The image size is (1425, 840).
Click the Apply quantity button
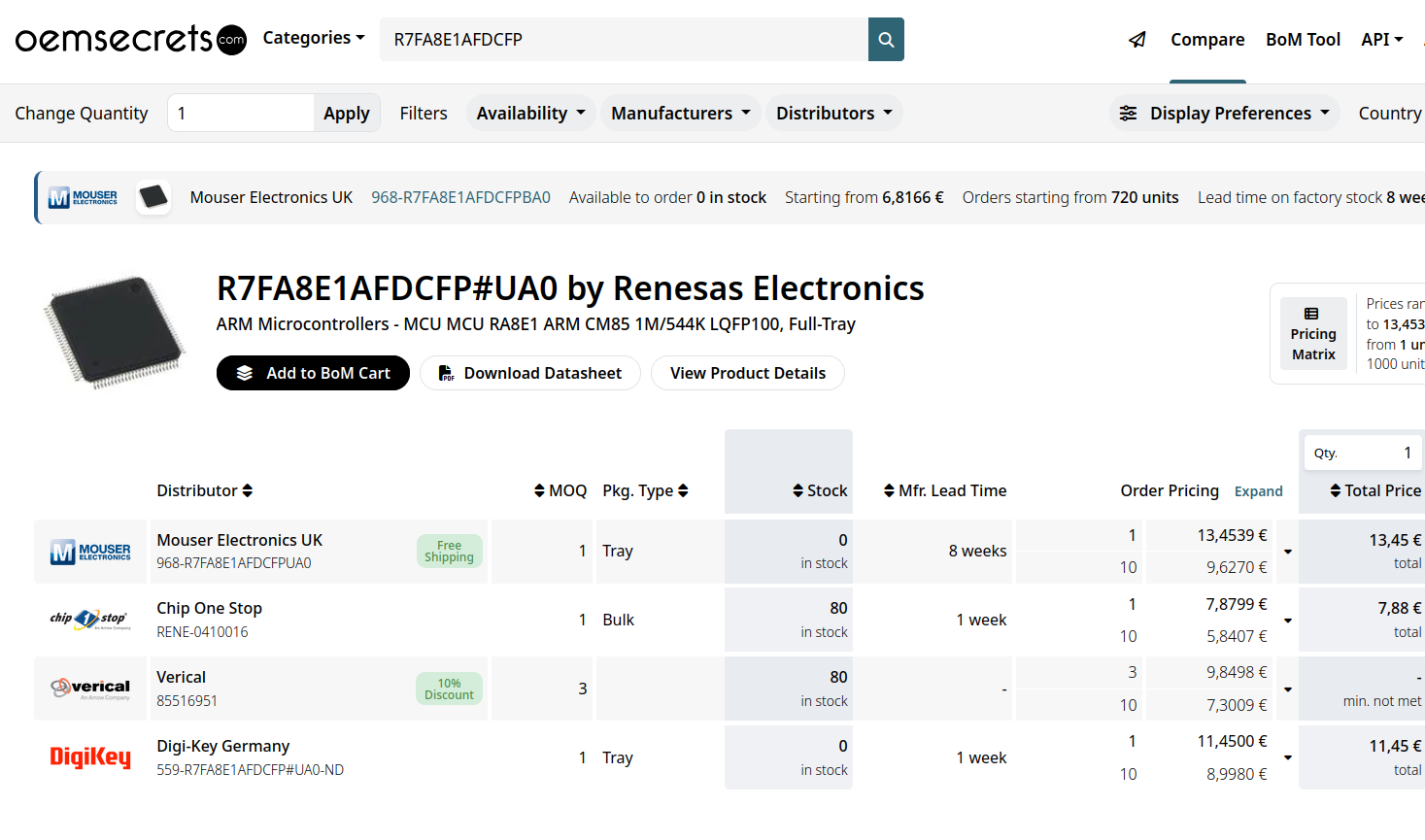(x=347, y=114)
